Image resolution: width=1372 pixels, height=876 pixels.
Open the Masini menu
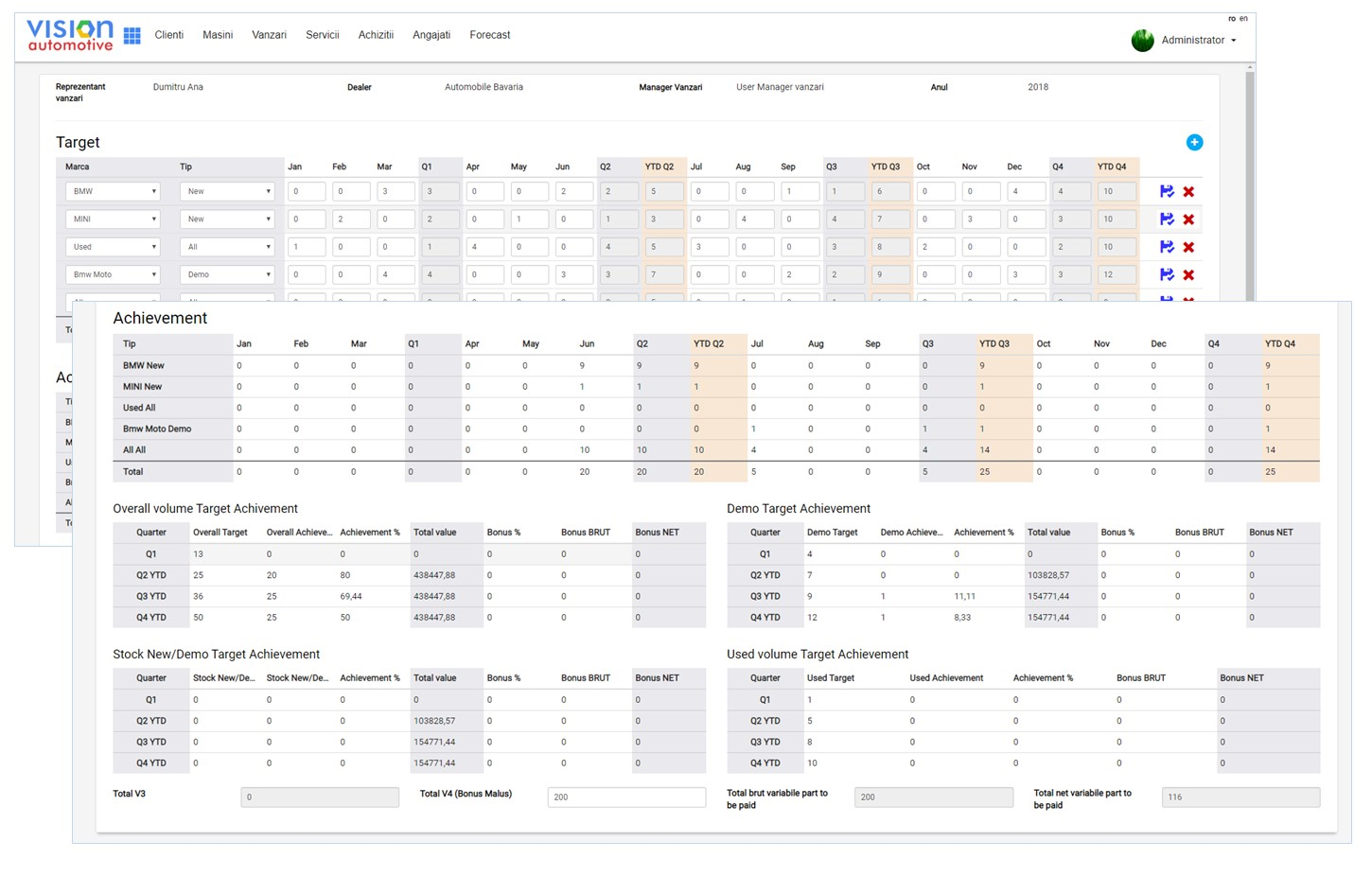pyautogui.click(x=218, y=35)
